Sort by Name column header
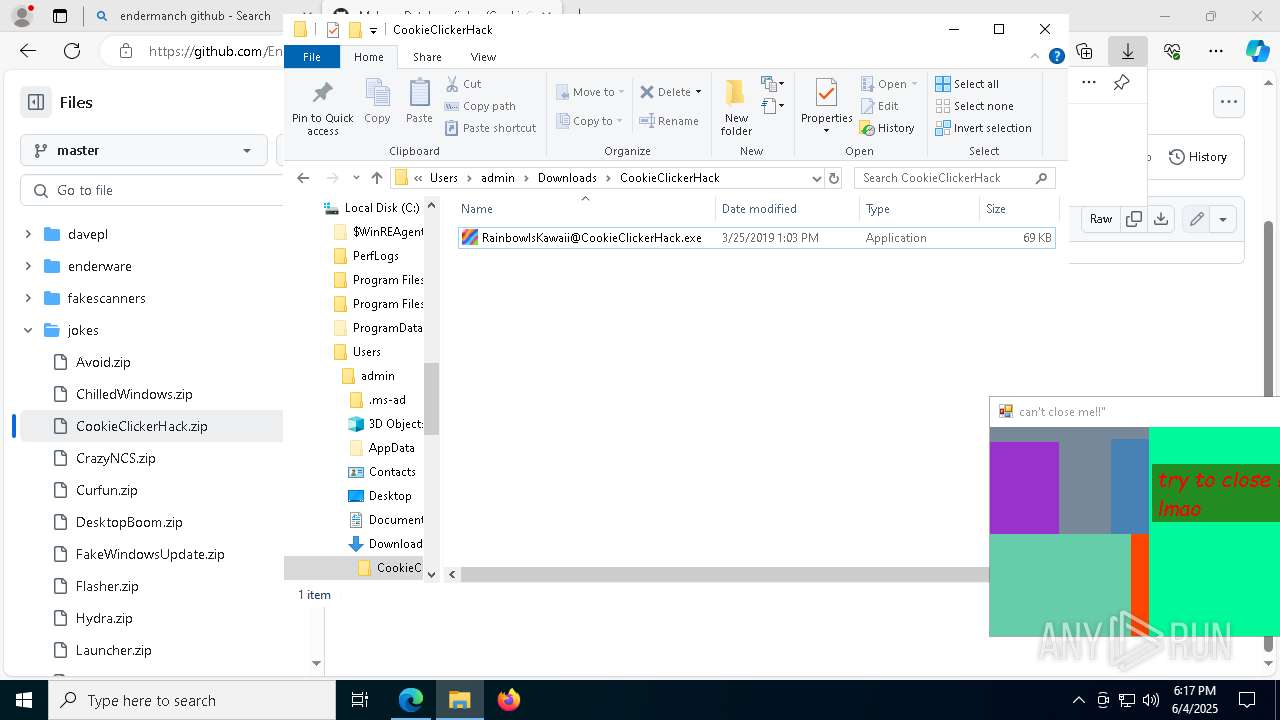The height and width of the screenshot is (720, 1280). pos(585,209)
